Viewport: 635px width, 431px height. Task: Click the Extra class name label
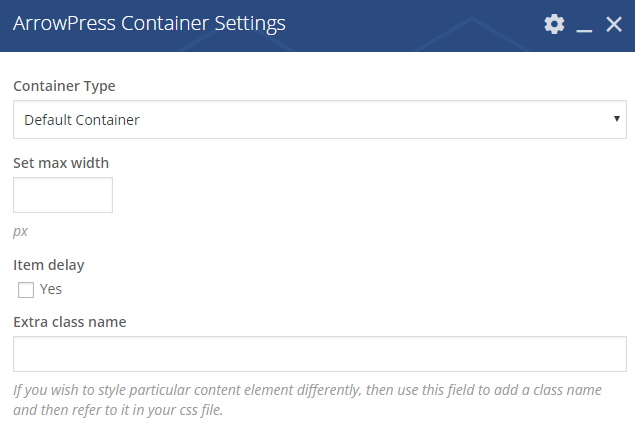pyautogui.click(x=70, y=322)
